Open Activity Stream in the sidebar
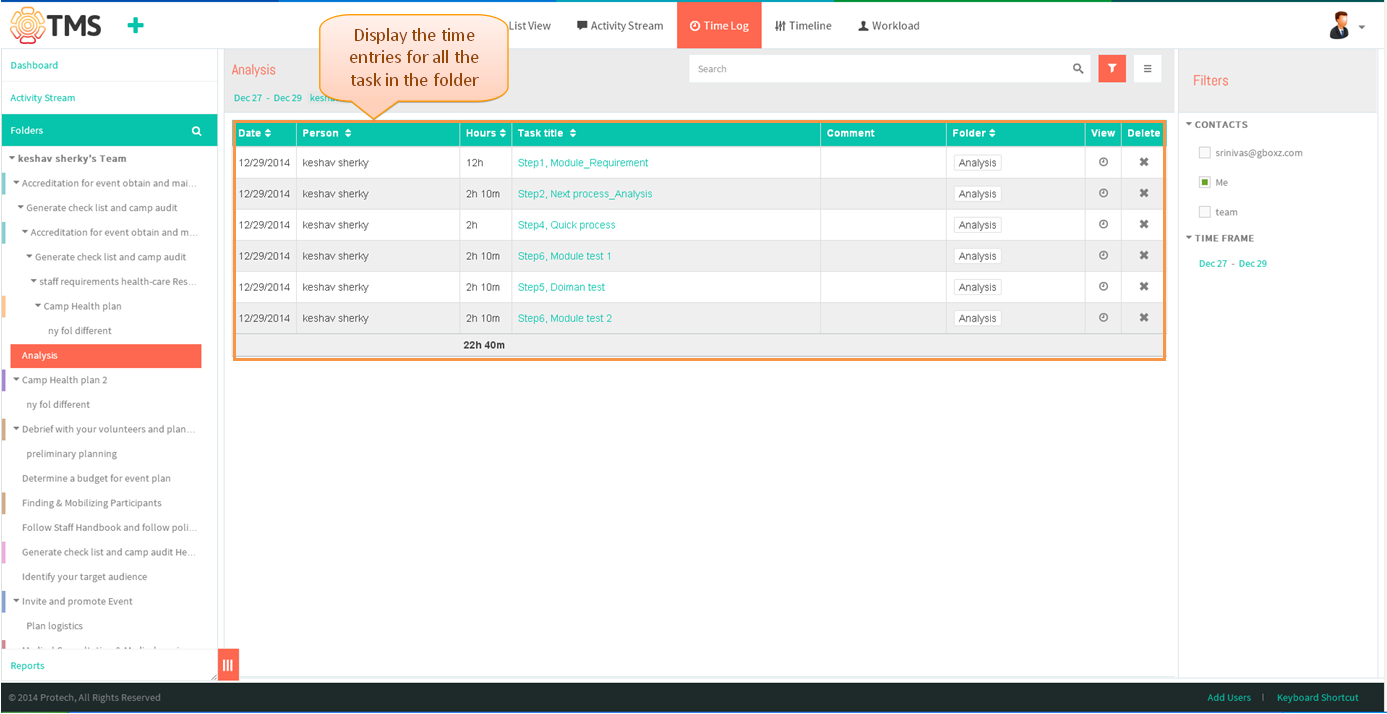Screen dimensions: 1387x714 click(x=43, y=98)
